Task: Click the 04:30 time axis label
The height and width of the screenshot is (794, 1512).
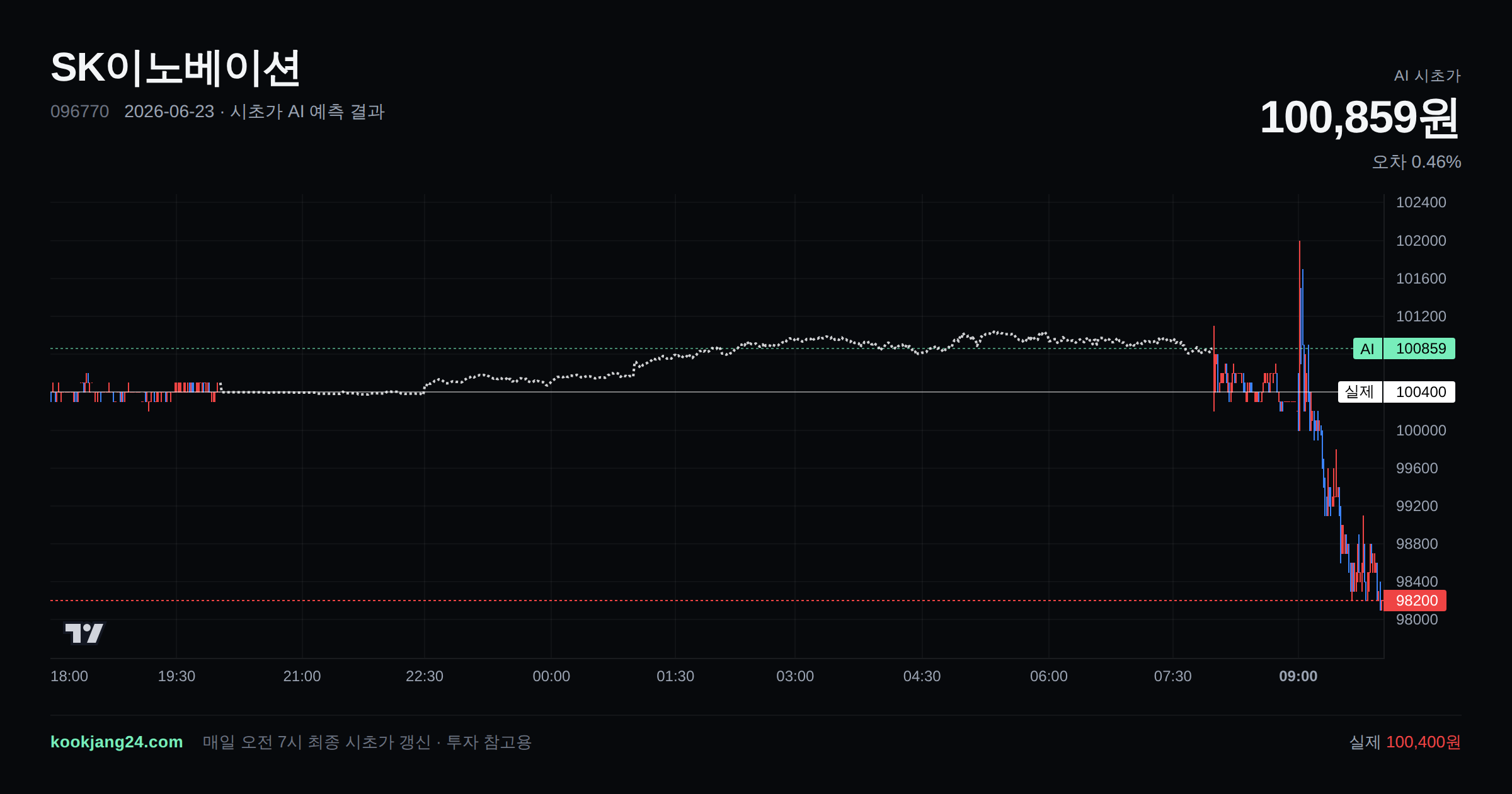Action: pos(922,676)
